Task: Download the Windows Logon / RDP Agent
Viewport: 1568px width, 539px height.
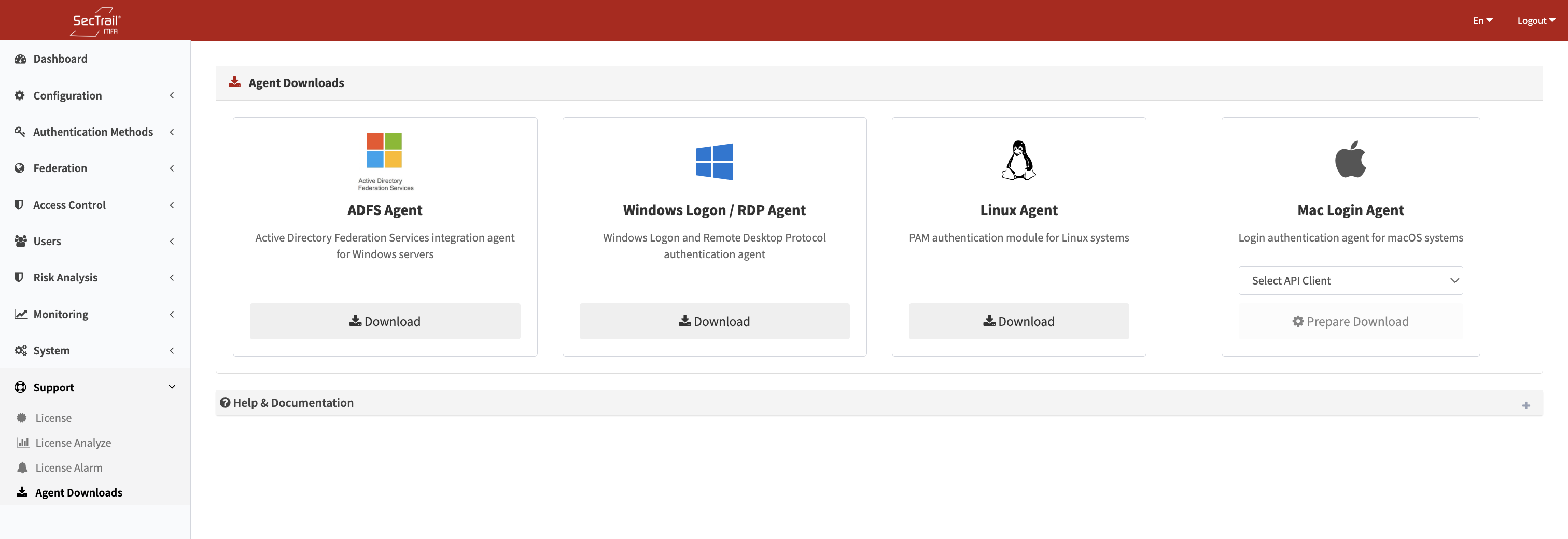Action: click(x=714, y=321)
